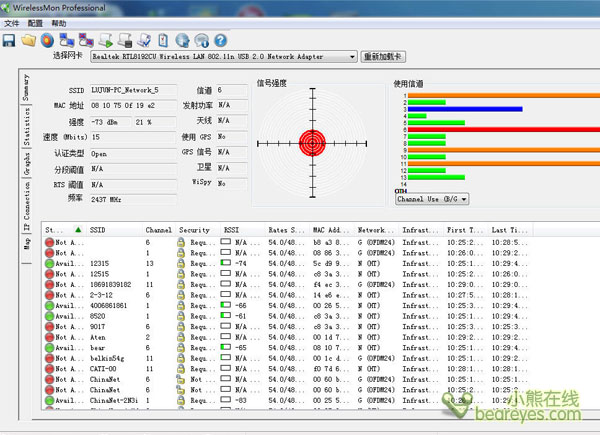Screen dimensions: 600x435
Task: Click the orange channel 1 usage bar
Action: pyautogui.click(x=504, y=96)
